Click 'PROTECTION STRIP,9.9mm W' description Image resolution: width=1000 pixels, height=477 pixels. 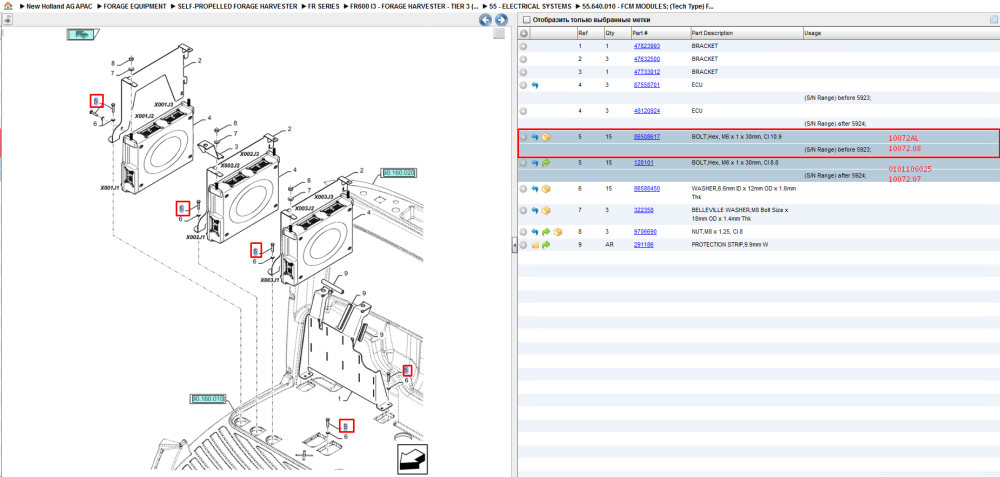pyautogui.click(x=728, y=245)
